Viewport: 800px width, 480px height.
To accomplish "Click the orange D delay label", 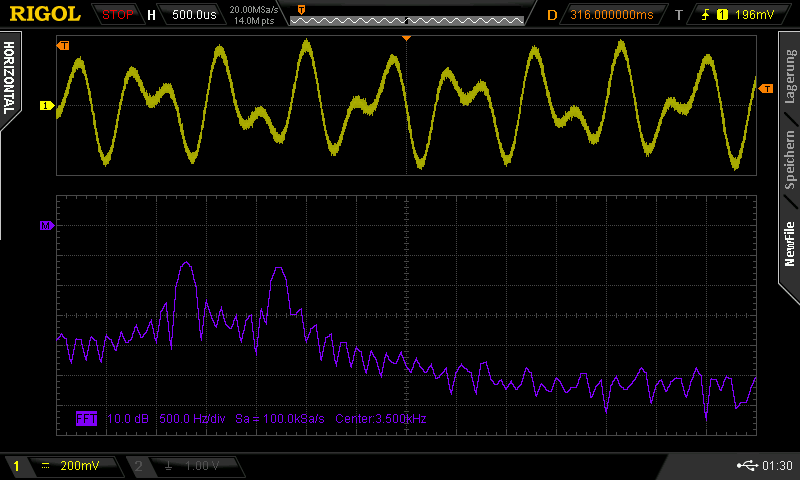I will [x=552, y=15].
